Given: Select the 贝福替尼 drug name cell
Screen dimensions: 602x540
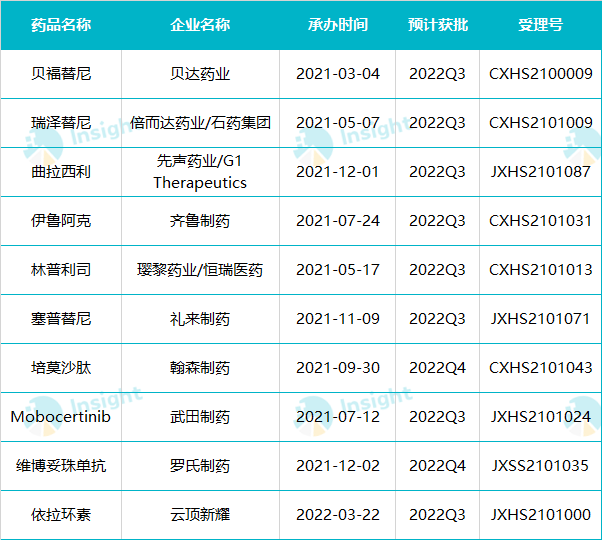Looking at the screenshot, I should (61, 74).
